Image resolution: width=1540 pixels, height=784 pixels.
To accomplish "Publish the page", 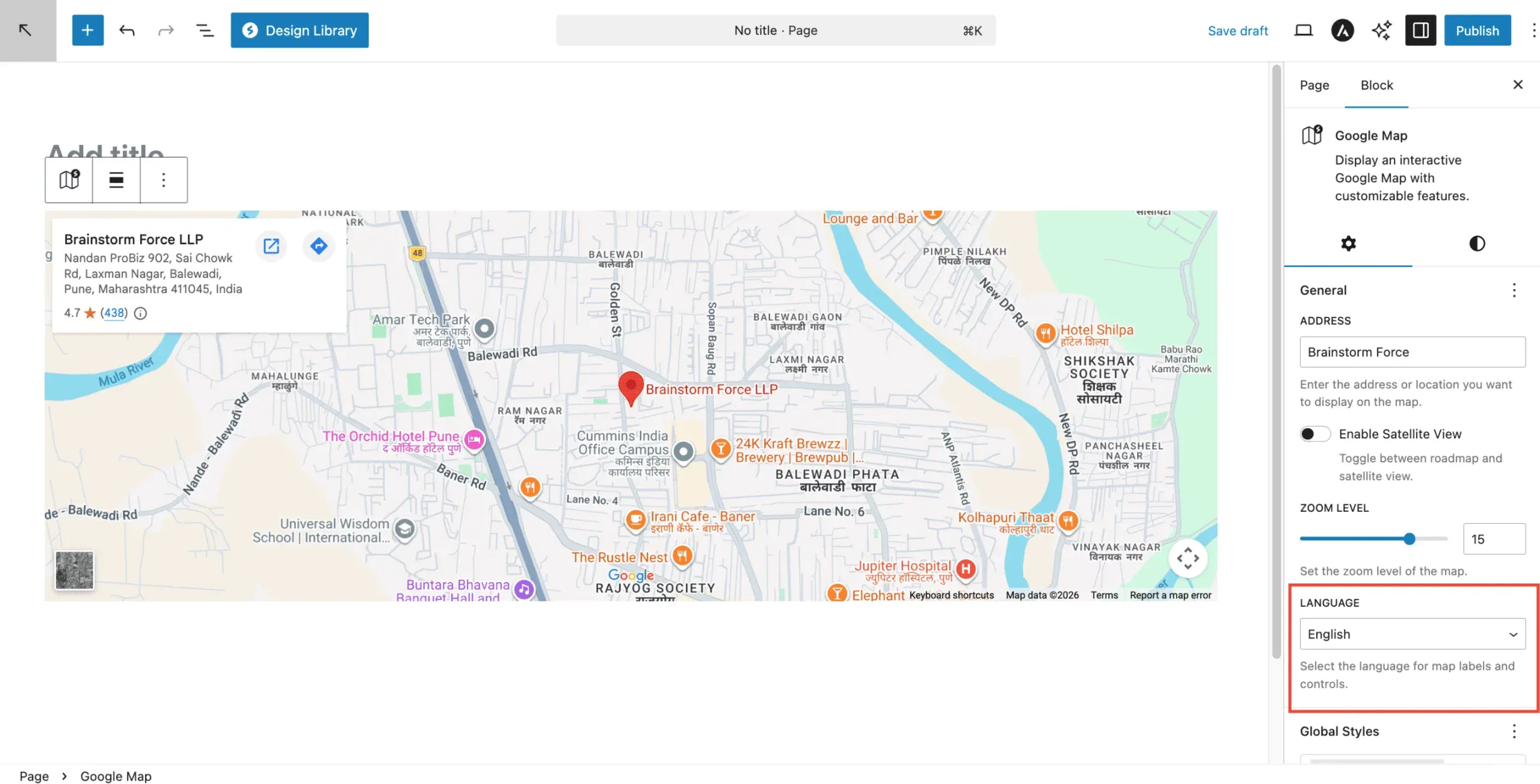I will [x=1477, y=30].
